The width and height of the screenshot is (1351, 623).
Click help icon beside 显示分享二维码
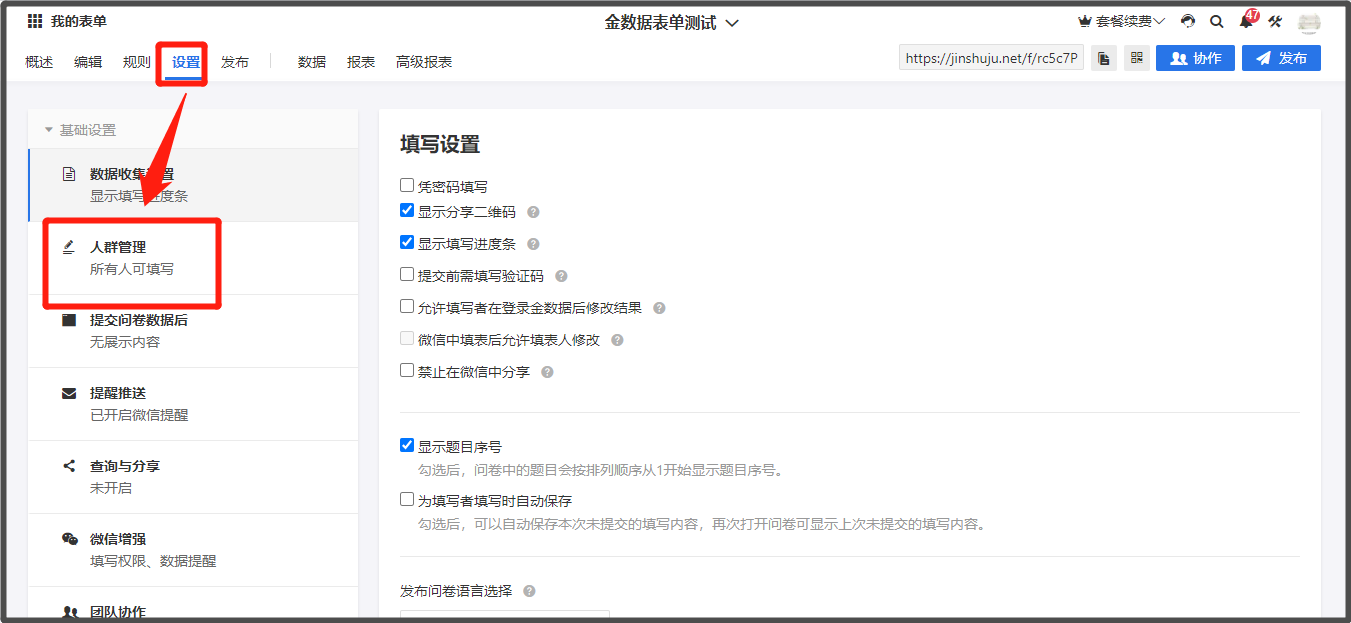click(x=533, y=212)
